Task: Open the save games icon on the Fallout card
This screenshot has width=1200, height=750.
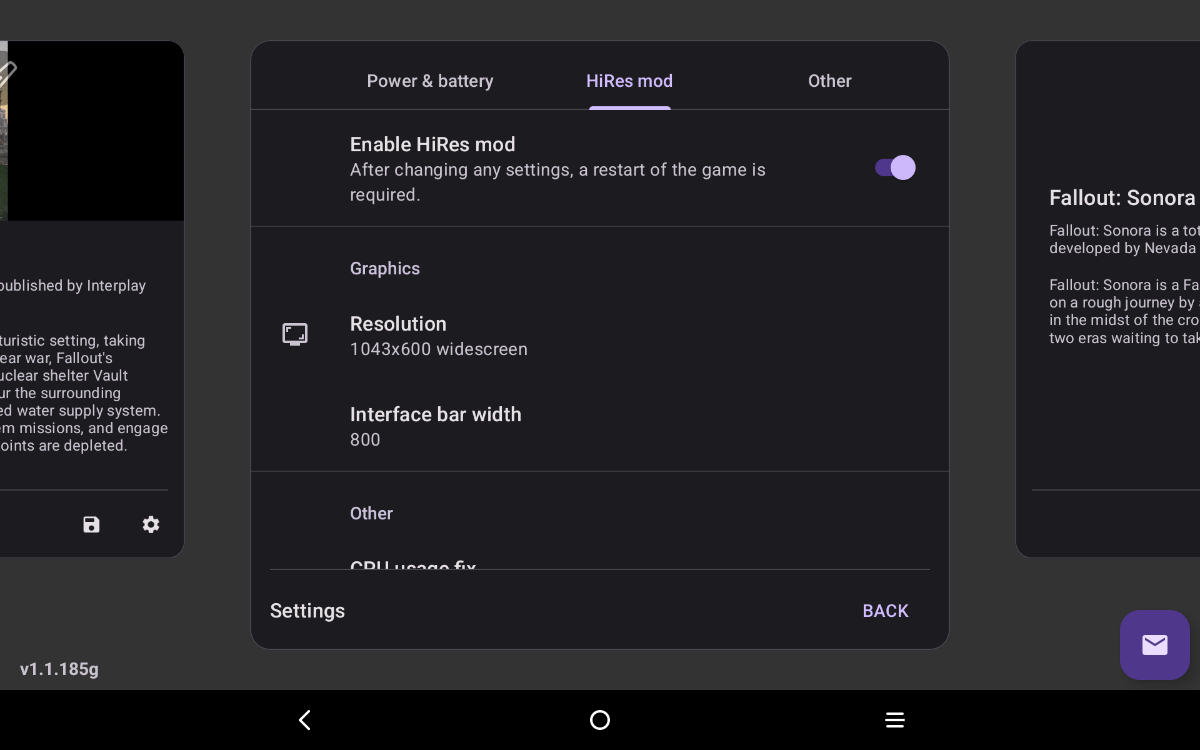Action: 91,524
